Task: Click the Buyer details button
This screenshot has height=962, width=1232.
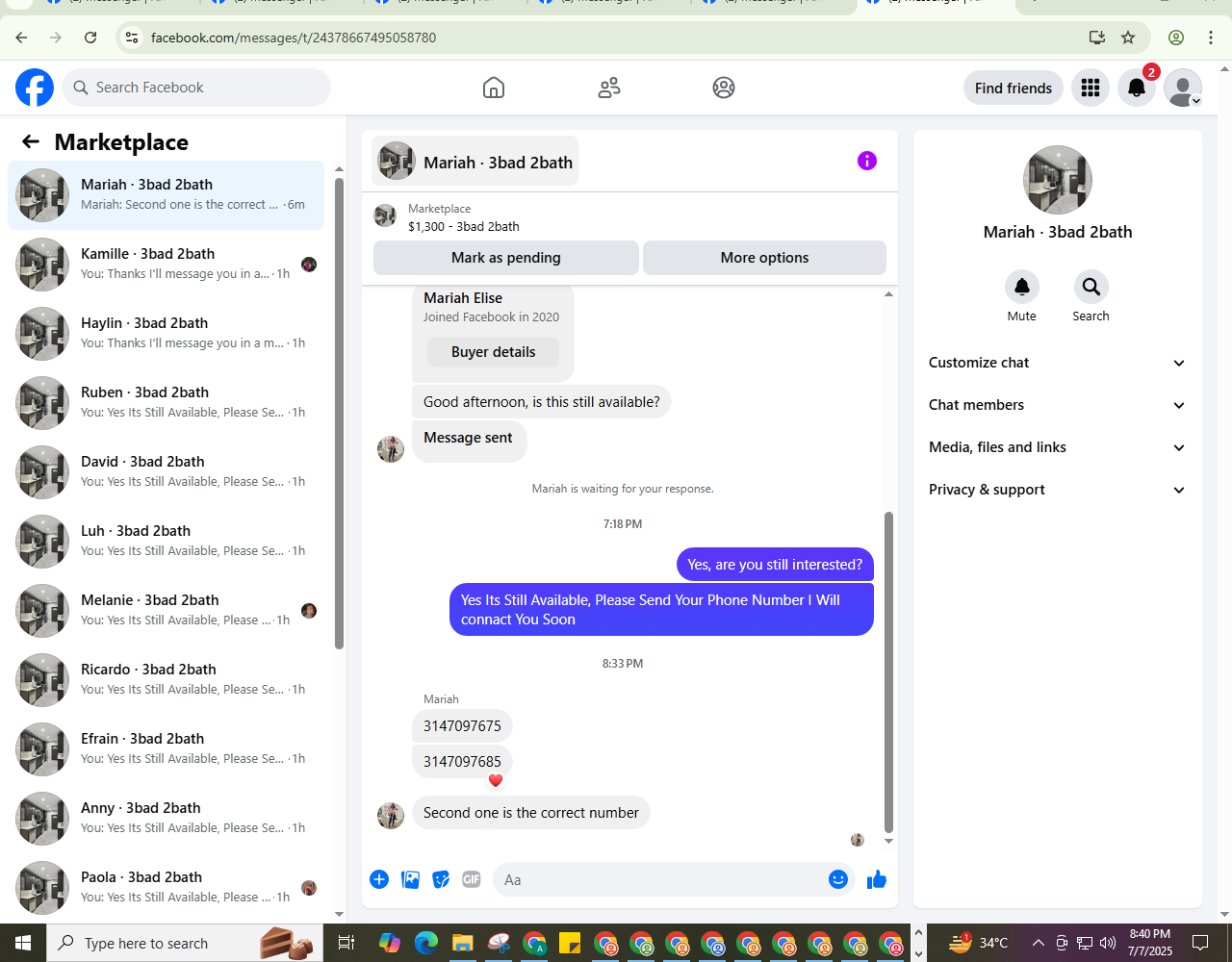Action: (x=493, y=352)
